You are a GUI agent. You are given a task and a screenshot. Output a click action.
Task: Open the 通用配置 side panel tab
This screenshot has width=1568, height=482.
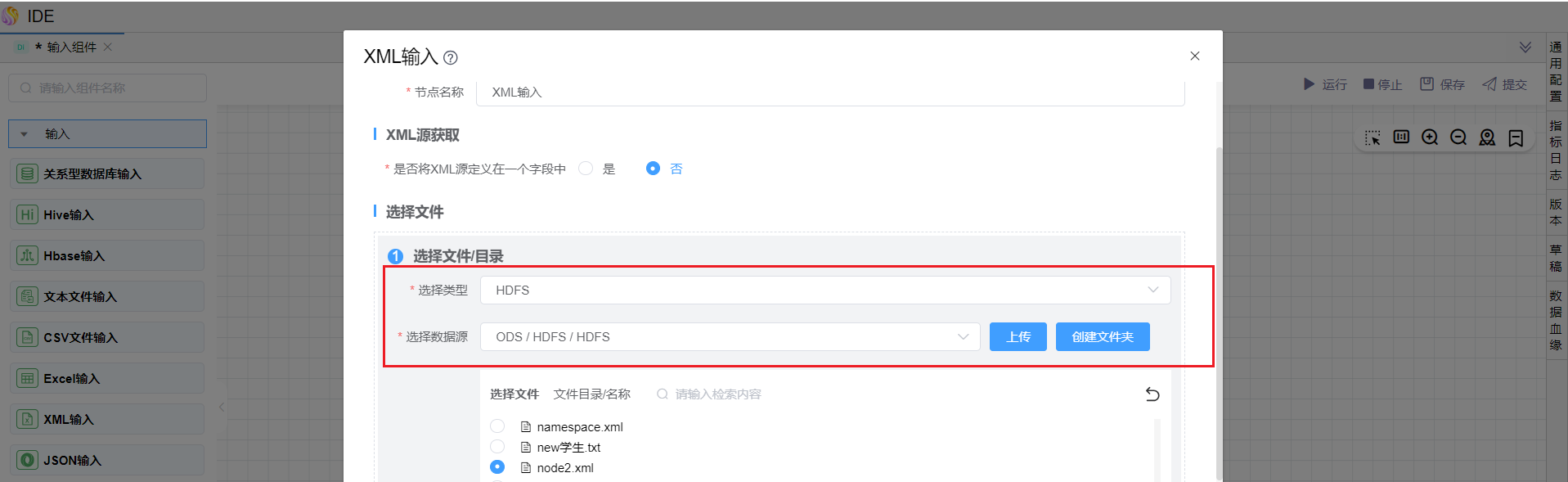1556,71
